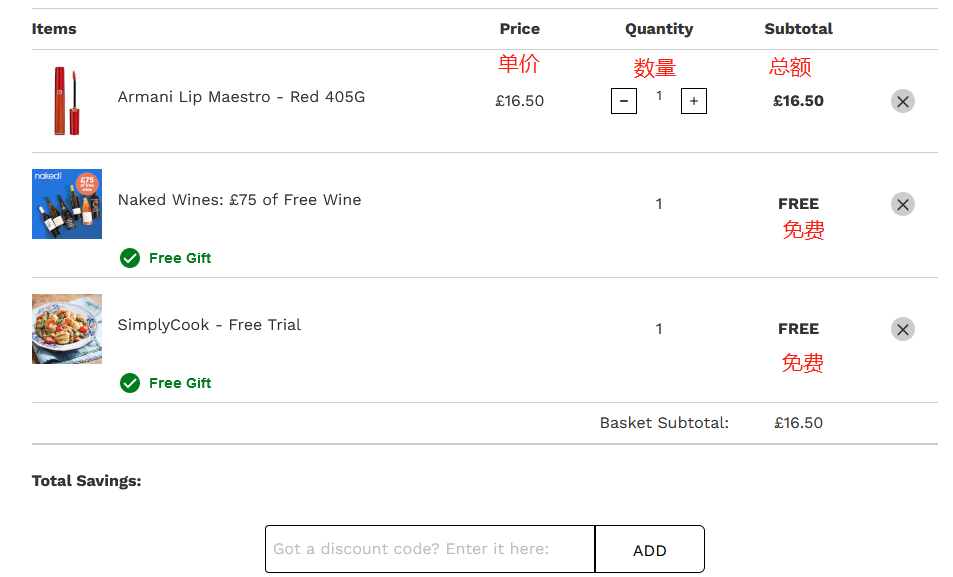Image resolution: width=953 pixels, height=577 pixels.
Task: Remove Armani Lip Maestro from basket
Action: pyautogui.click(x=903, y=102)
